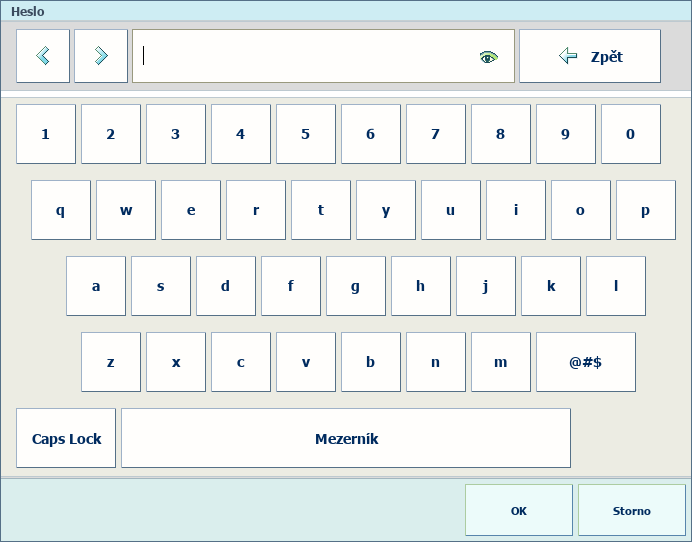The height and width of the screenshot is (542, 692).
Task: Tap the letter p key
Action: (646, 210)
